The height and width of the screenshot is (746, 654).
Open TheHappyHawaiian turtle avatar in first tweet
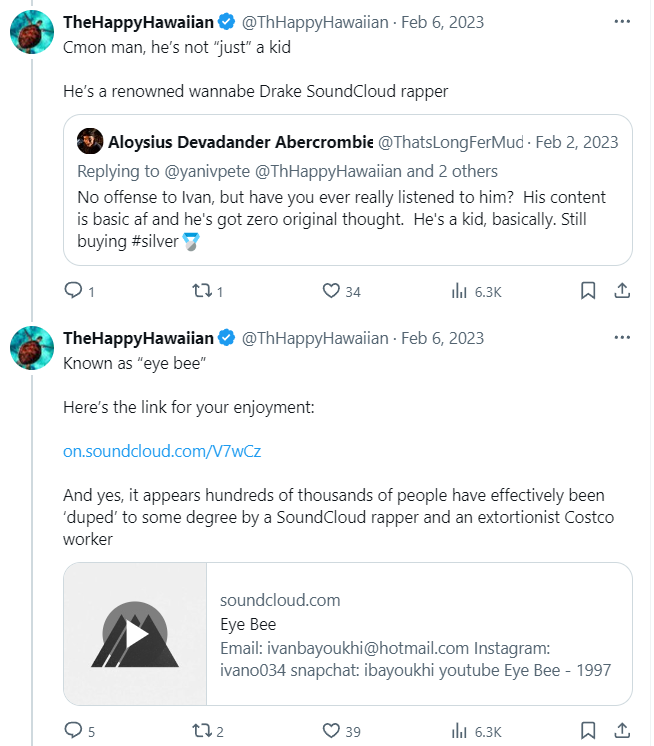pos(32,34)
